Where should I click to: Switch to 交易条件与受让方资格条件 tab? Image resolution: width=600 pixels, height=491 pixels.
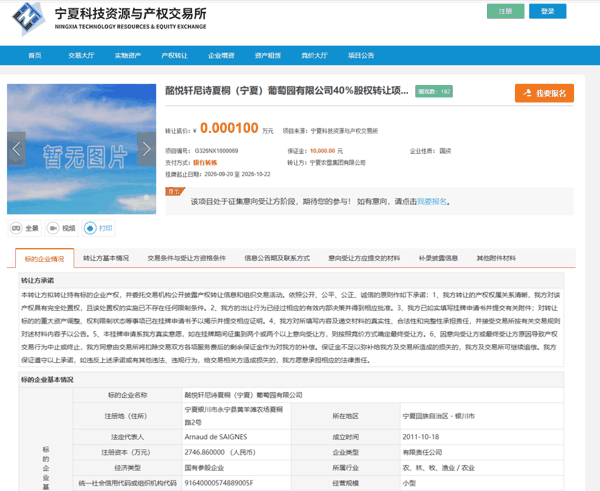pos(187,258)
